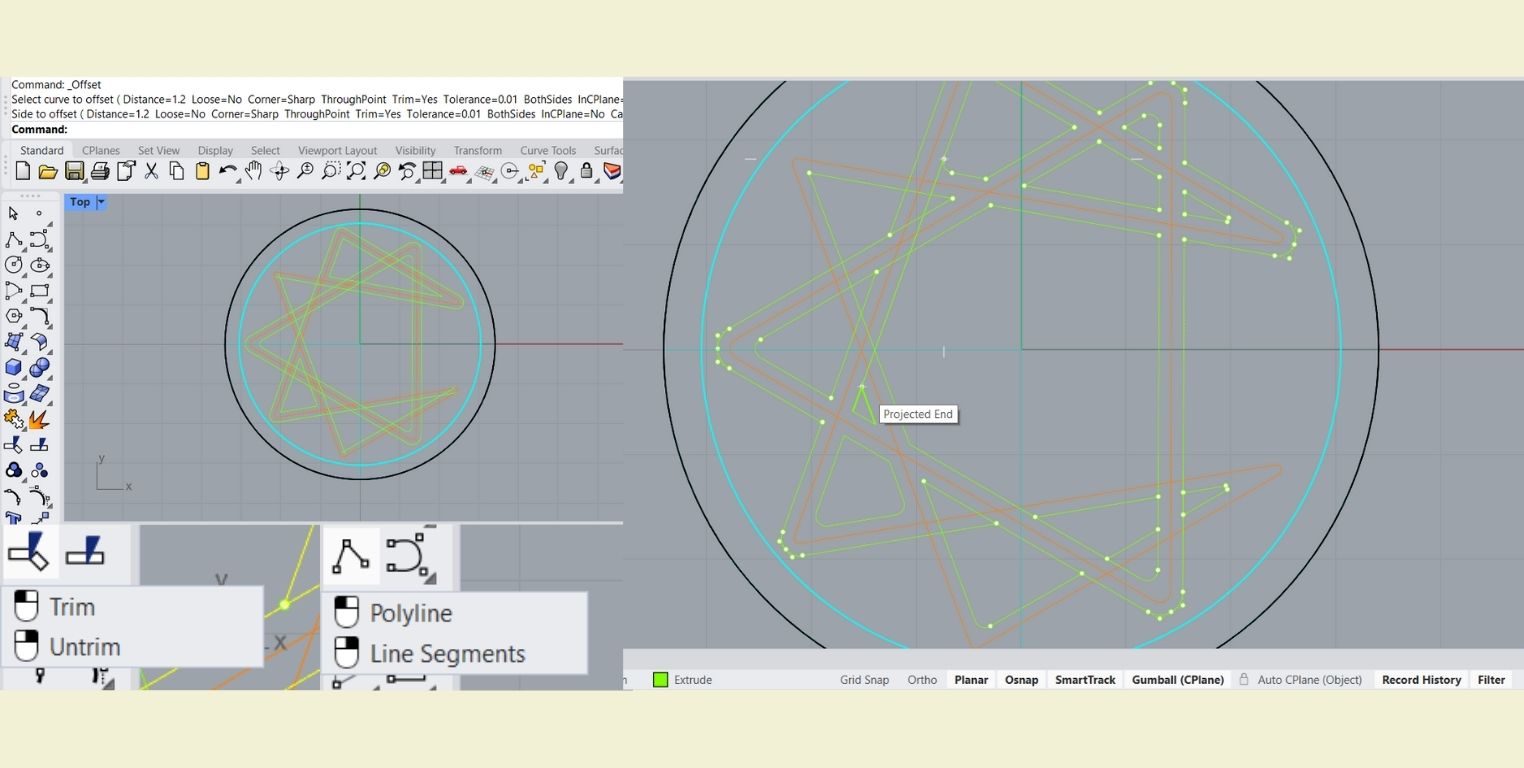Toggle Grid Snap in the status bar
Screen dimensions: 1524x768
coord(864,680)
